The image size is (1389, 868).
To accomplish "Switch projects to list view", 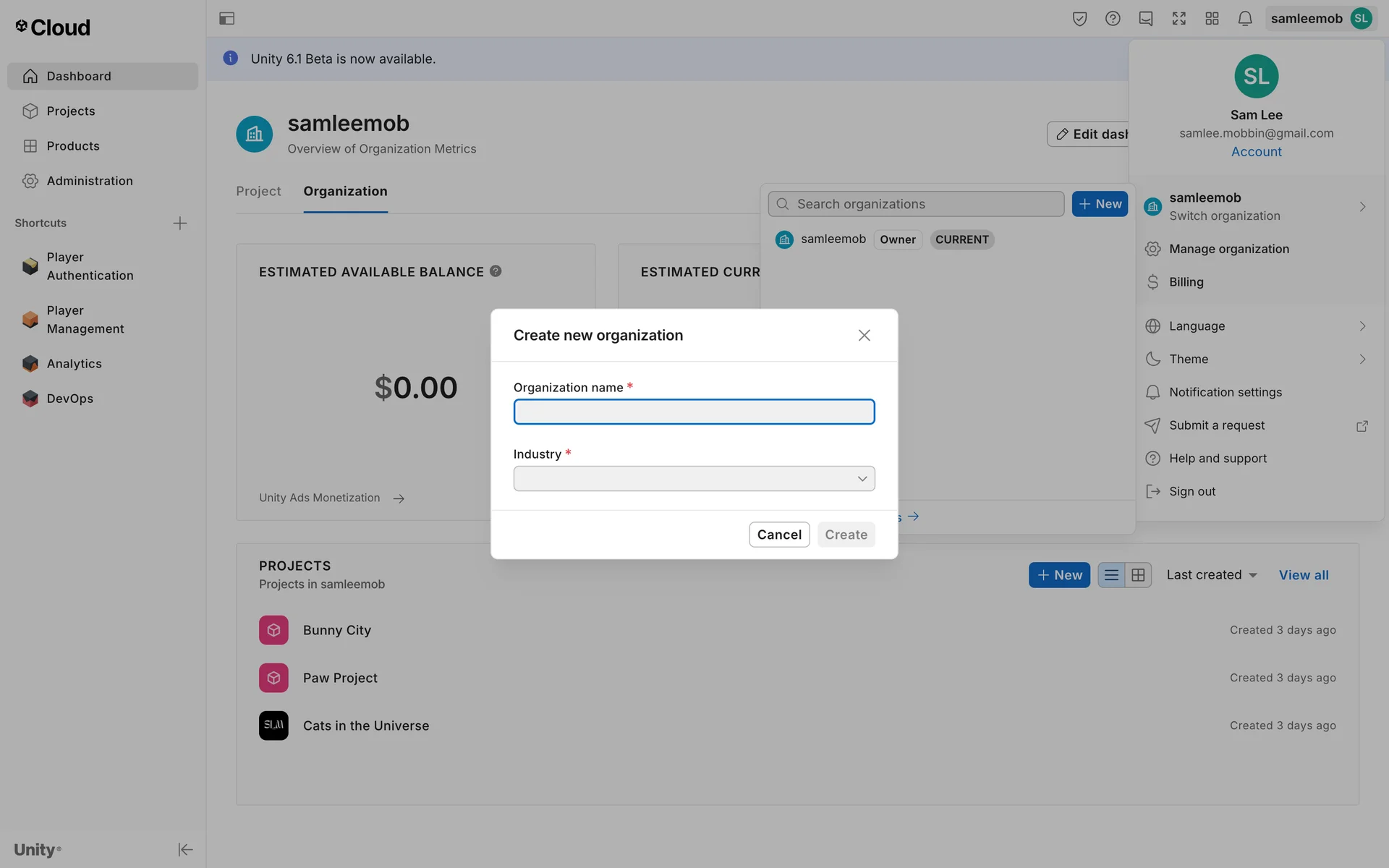I will (1111, 575).
